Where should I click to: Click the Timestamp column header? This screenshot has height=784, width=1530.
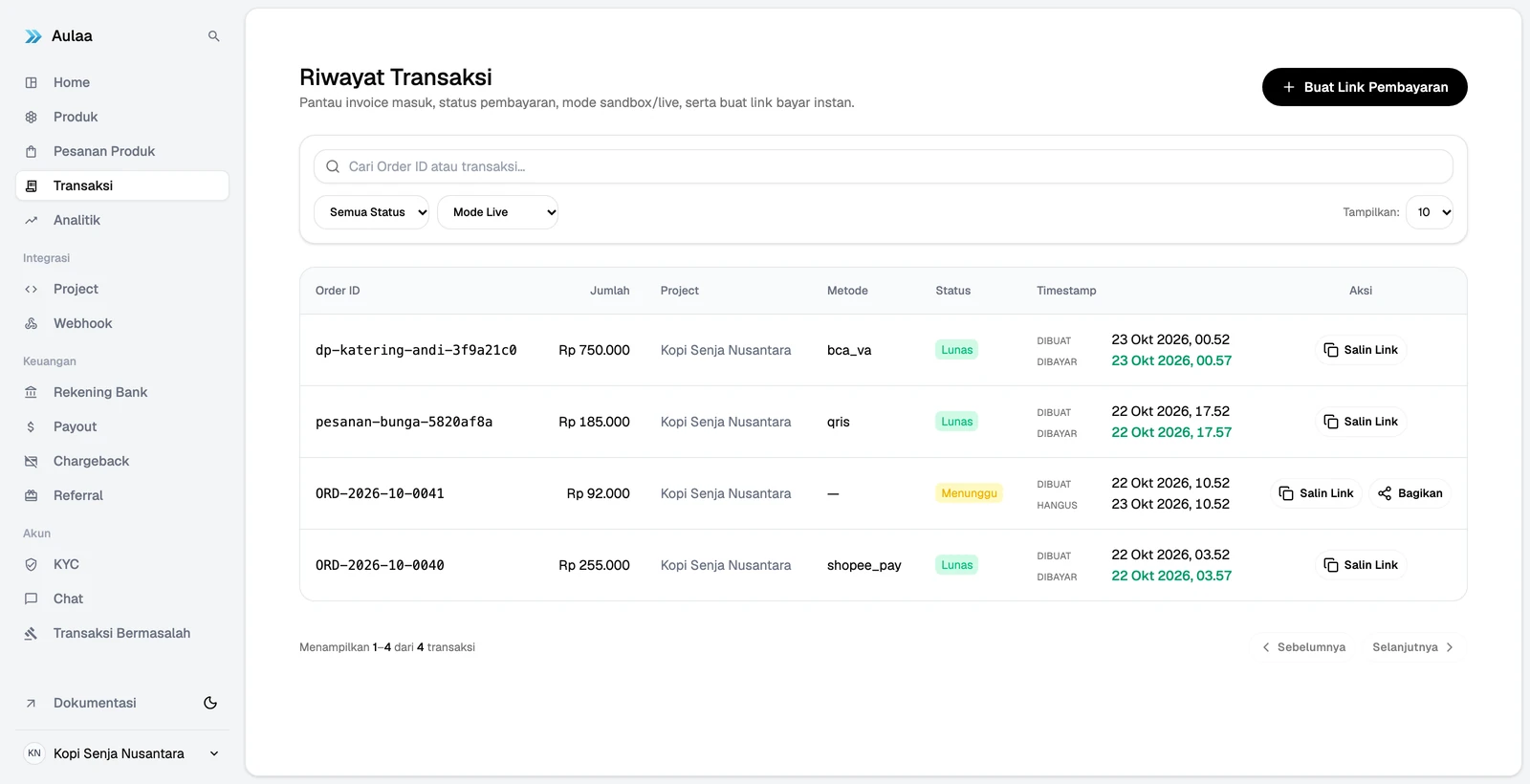tap(1066, 291)
